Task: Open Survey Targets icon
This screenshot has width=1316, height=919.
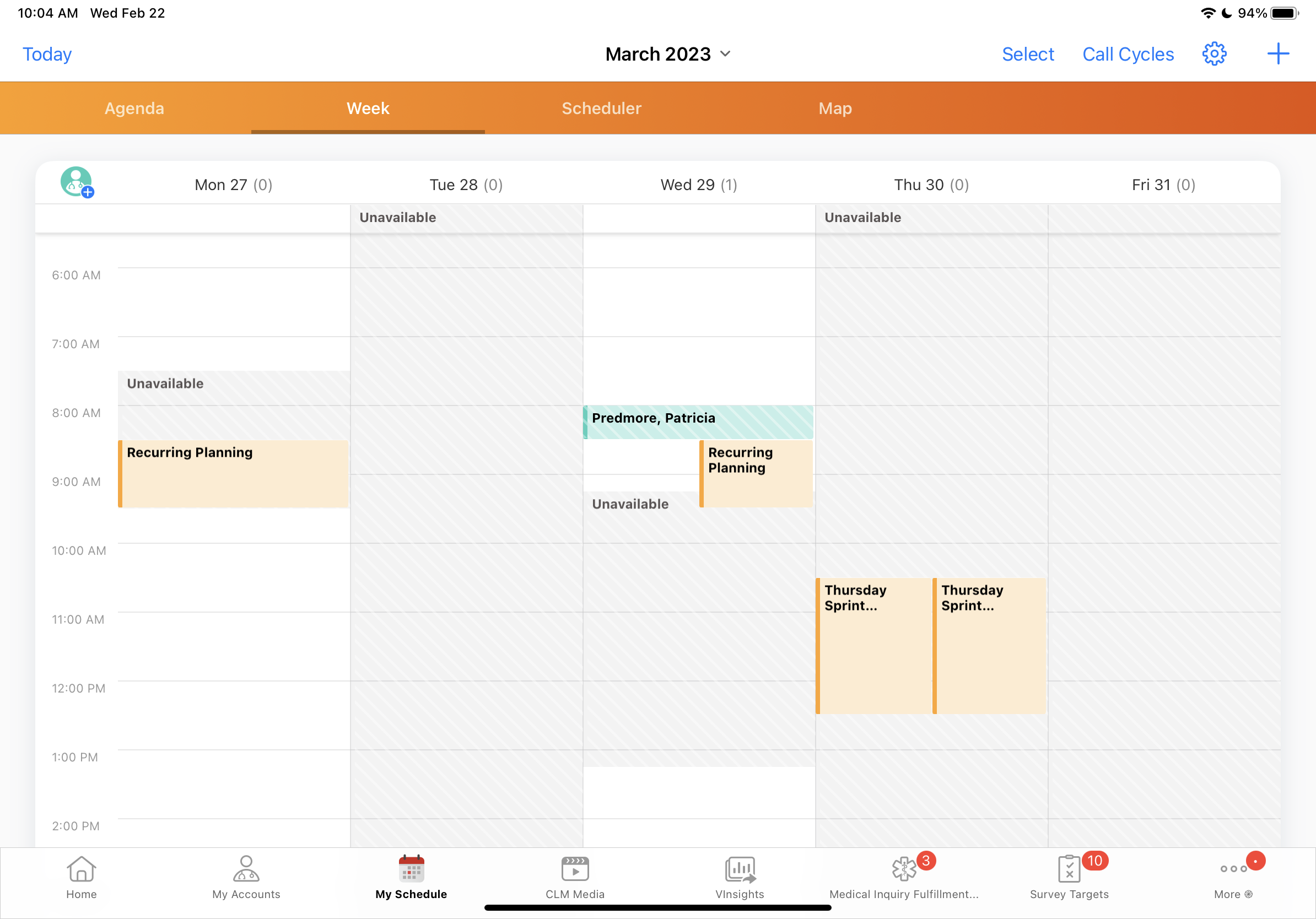Action: [x=1069, y=877]
